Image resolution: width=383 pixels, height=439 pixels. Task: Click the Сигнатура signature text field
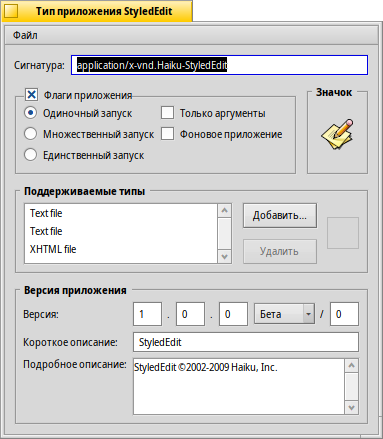(x=219, y=65)
